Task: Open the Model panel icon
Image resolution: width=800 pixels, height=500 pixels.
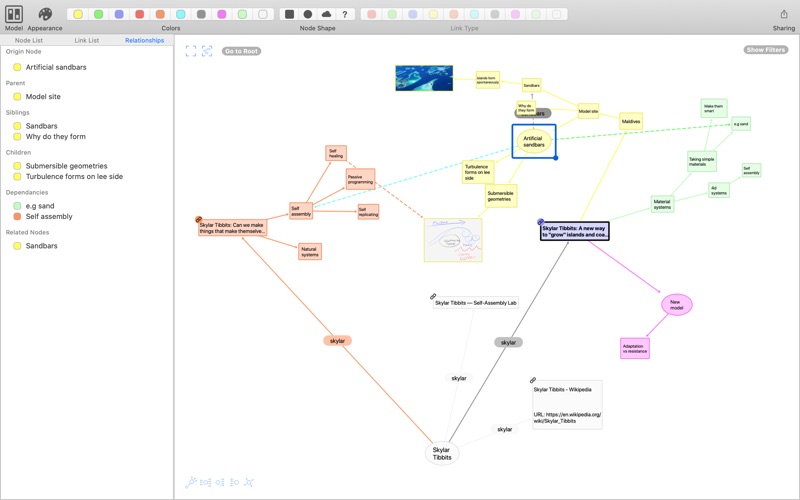Action: point(14,14)
